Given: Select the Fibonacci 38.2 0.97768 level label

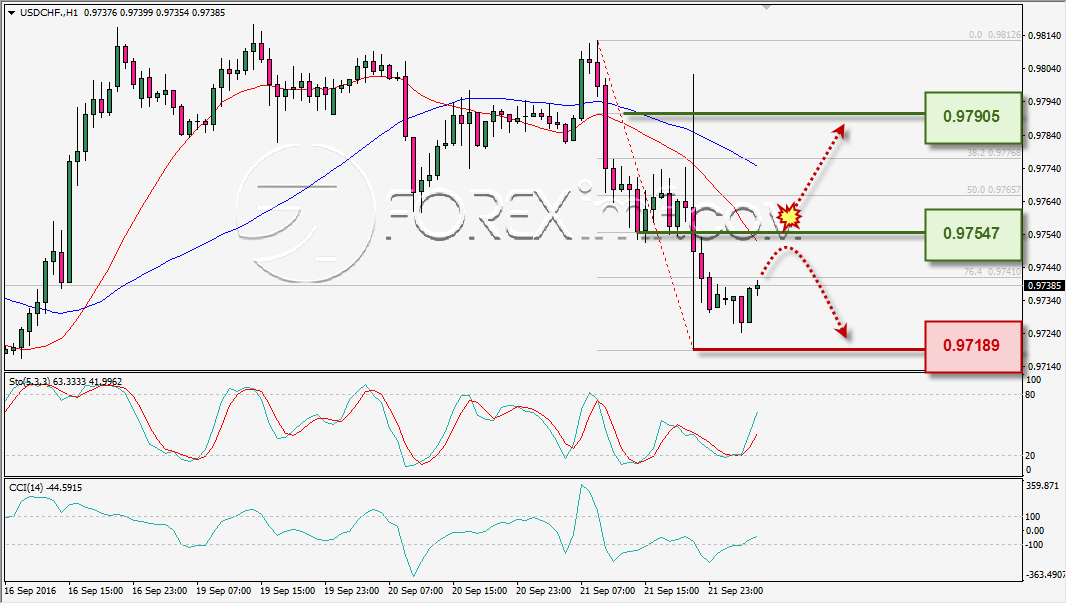Looking at the screenshot, I should pyautogui.click(x=994, y=153).
